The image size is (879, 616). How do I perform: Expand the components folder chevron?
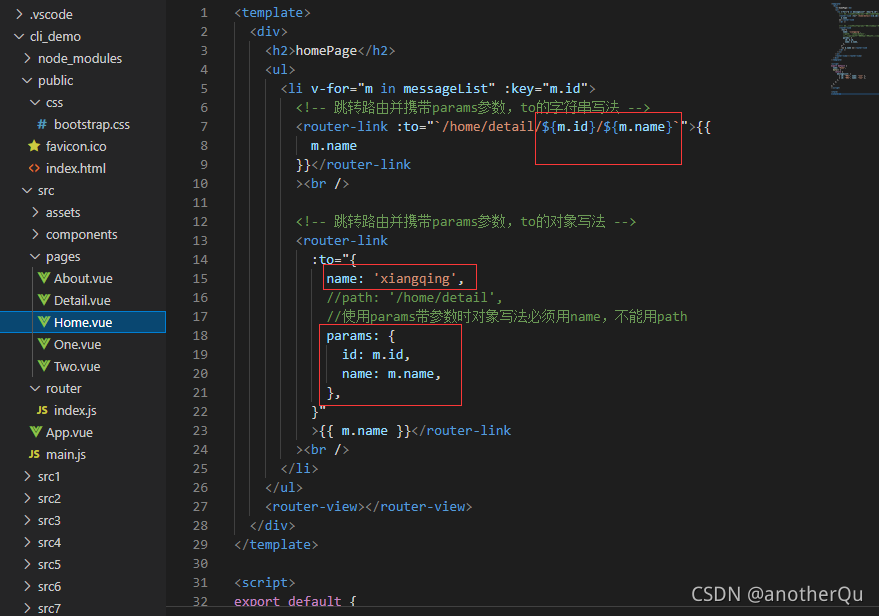click(x=35, y=234)
